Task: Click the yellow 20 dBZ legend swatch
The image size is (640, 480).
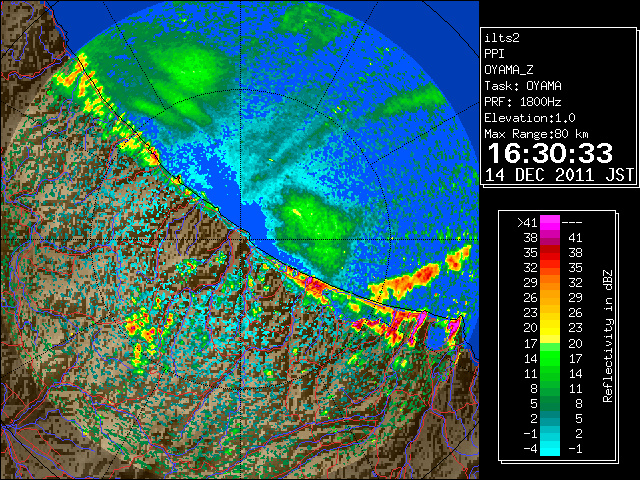Action: pos(550,328)
